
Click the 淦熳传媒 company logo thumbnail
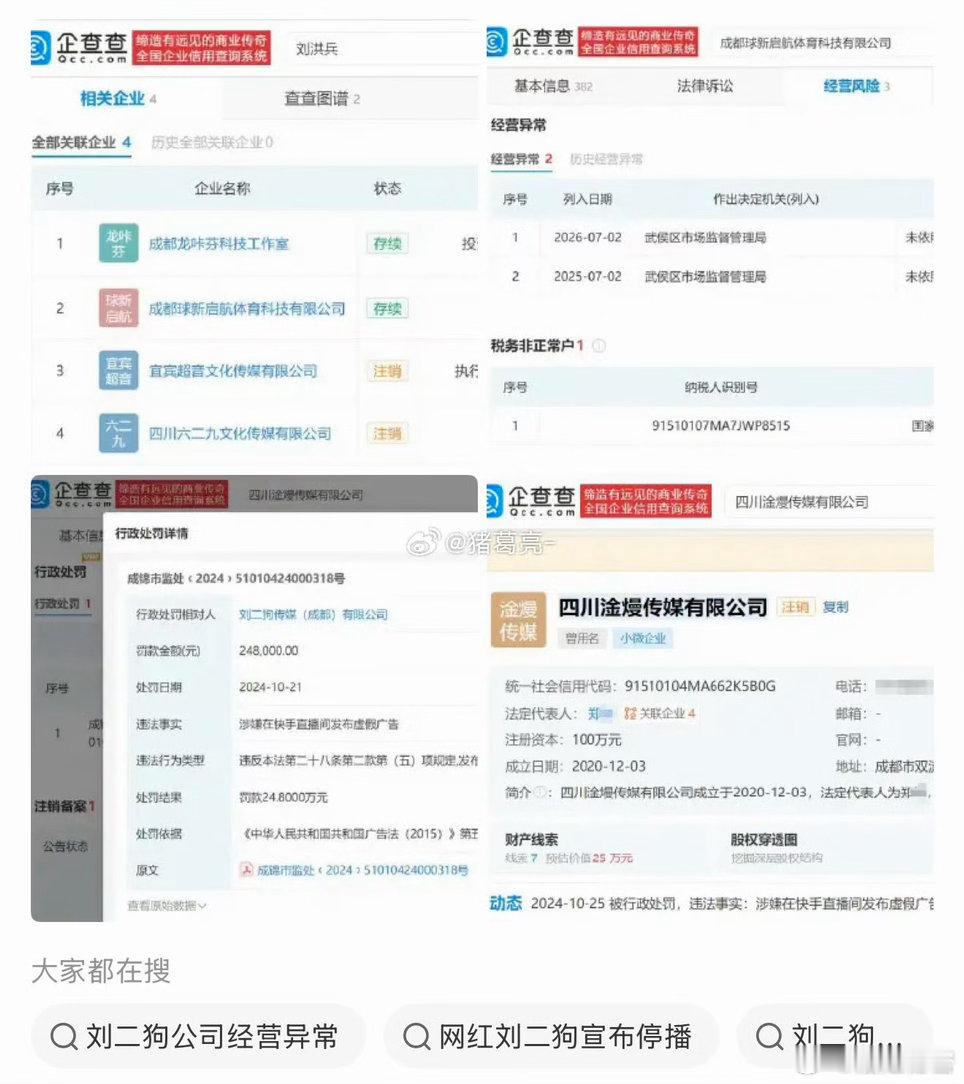[x=519, y=619]
